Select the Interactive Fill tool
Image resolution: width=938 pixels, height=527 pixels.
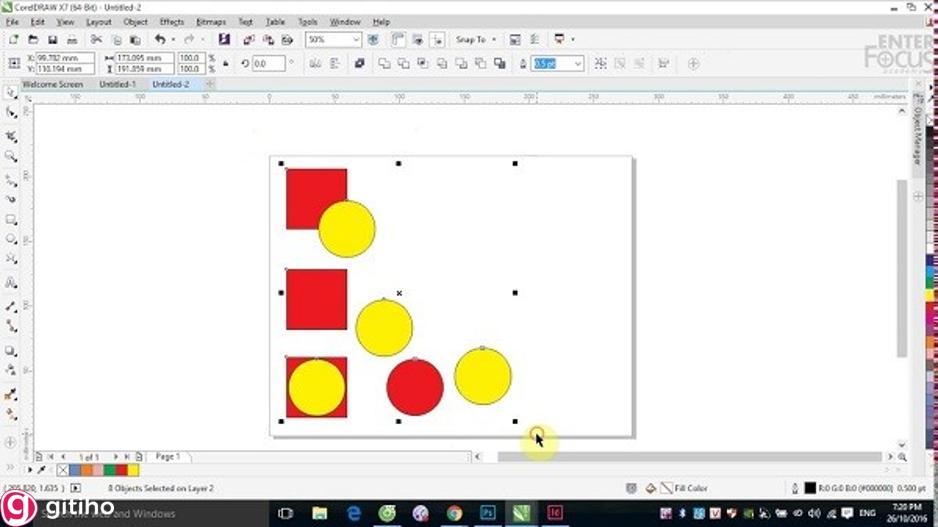pos(11,414)
